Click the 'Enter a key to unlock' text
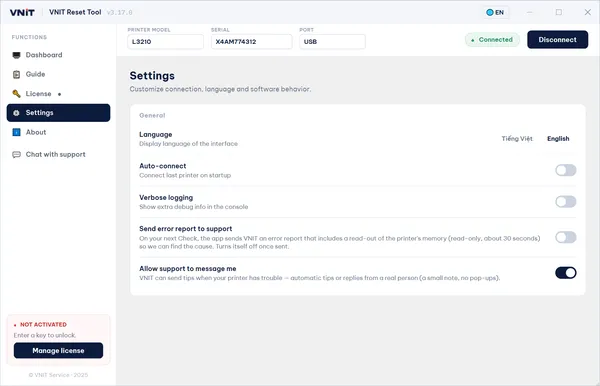The image size is (600, 386). pyautogui.click(x=45, y=336)
